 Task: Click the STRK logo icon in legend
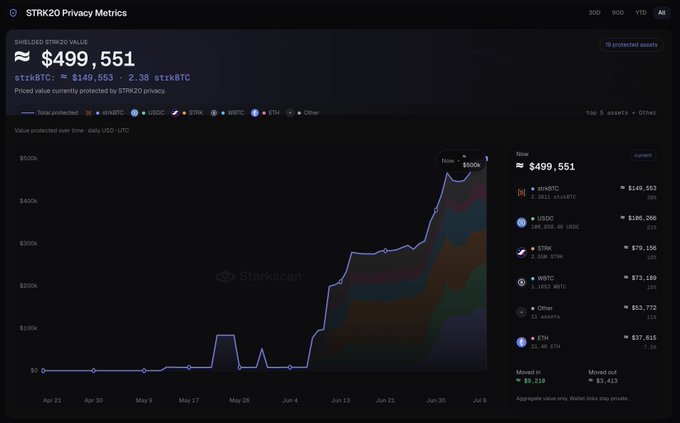(x=175, y=113)
